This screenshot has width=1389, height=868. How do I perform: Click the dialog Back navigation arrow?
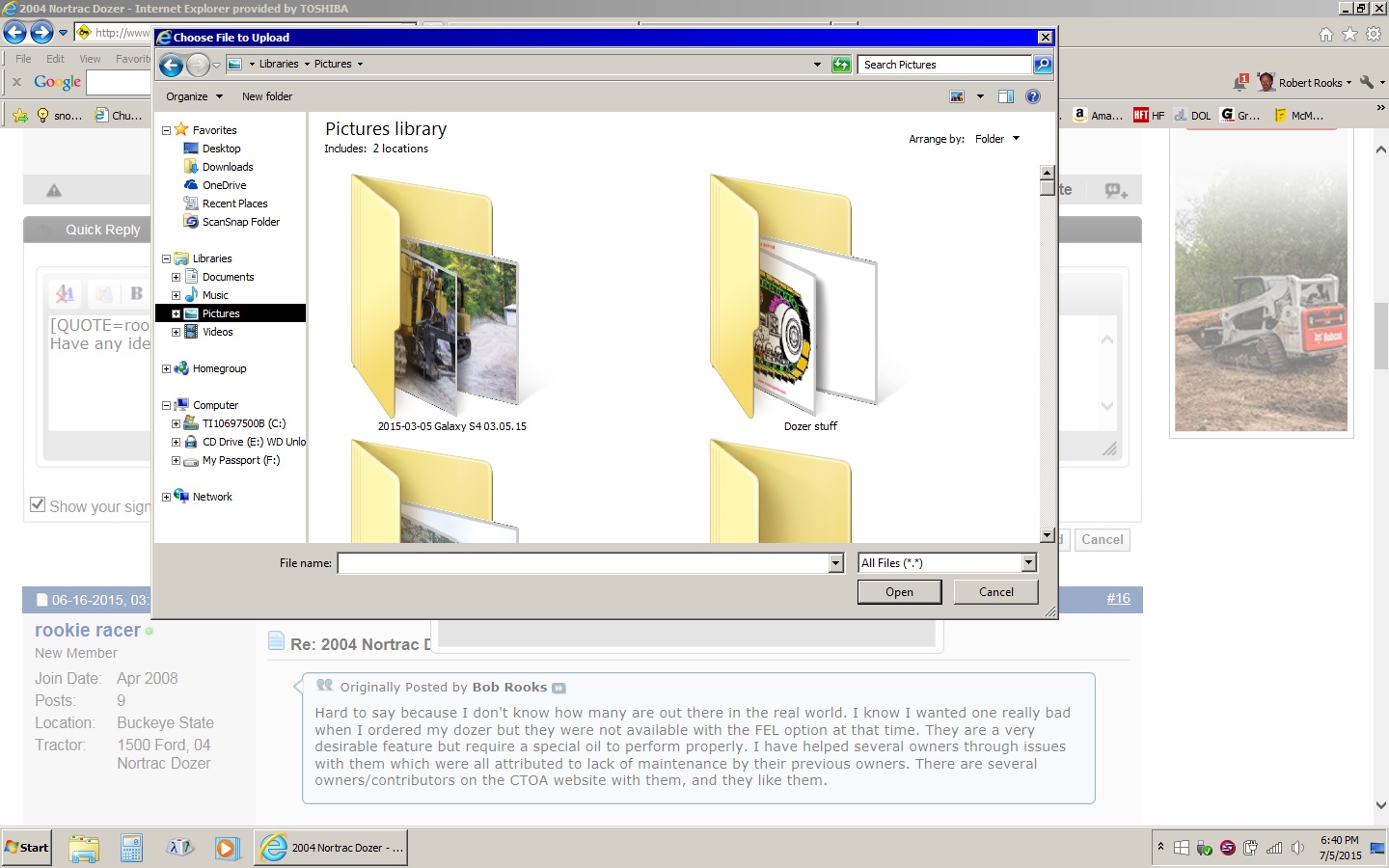(171, 65)
